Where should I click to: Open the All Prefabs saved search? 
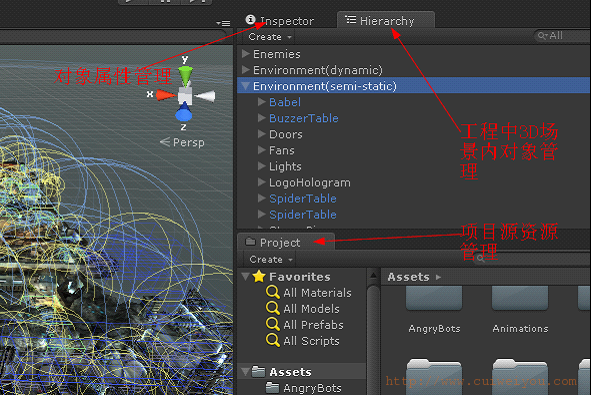click(313, 325)
